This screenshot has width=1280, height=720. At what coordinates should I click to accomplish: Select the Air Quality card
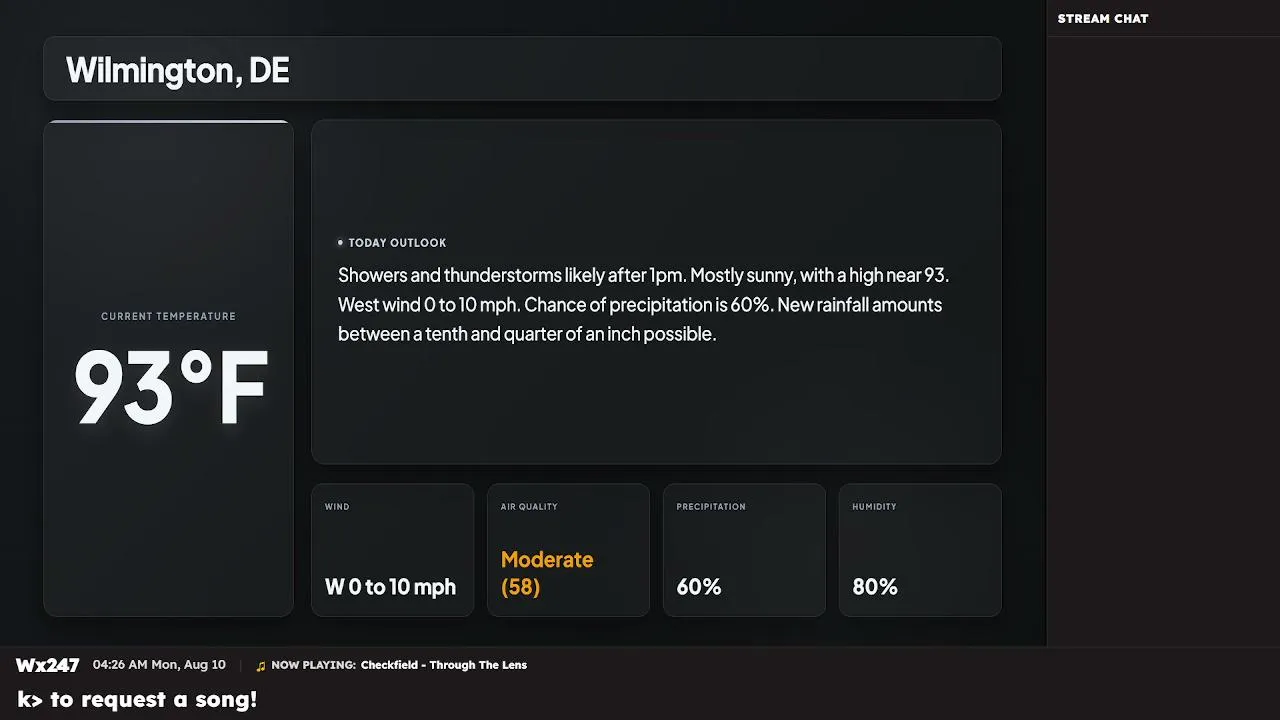pos(568,550)
